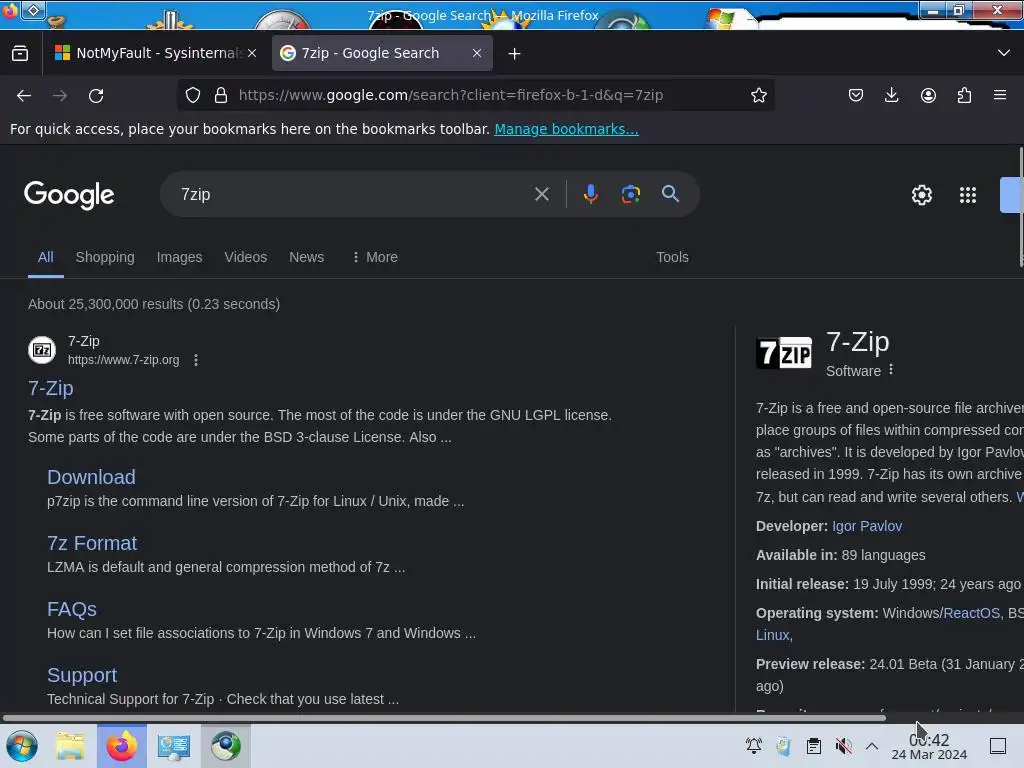This screenshot has width=1024, height=768.
Task: Select the 7zip Google Search tab
Action: pyautogui.click(x=381, y=54)
